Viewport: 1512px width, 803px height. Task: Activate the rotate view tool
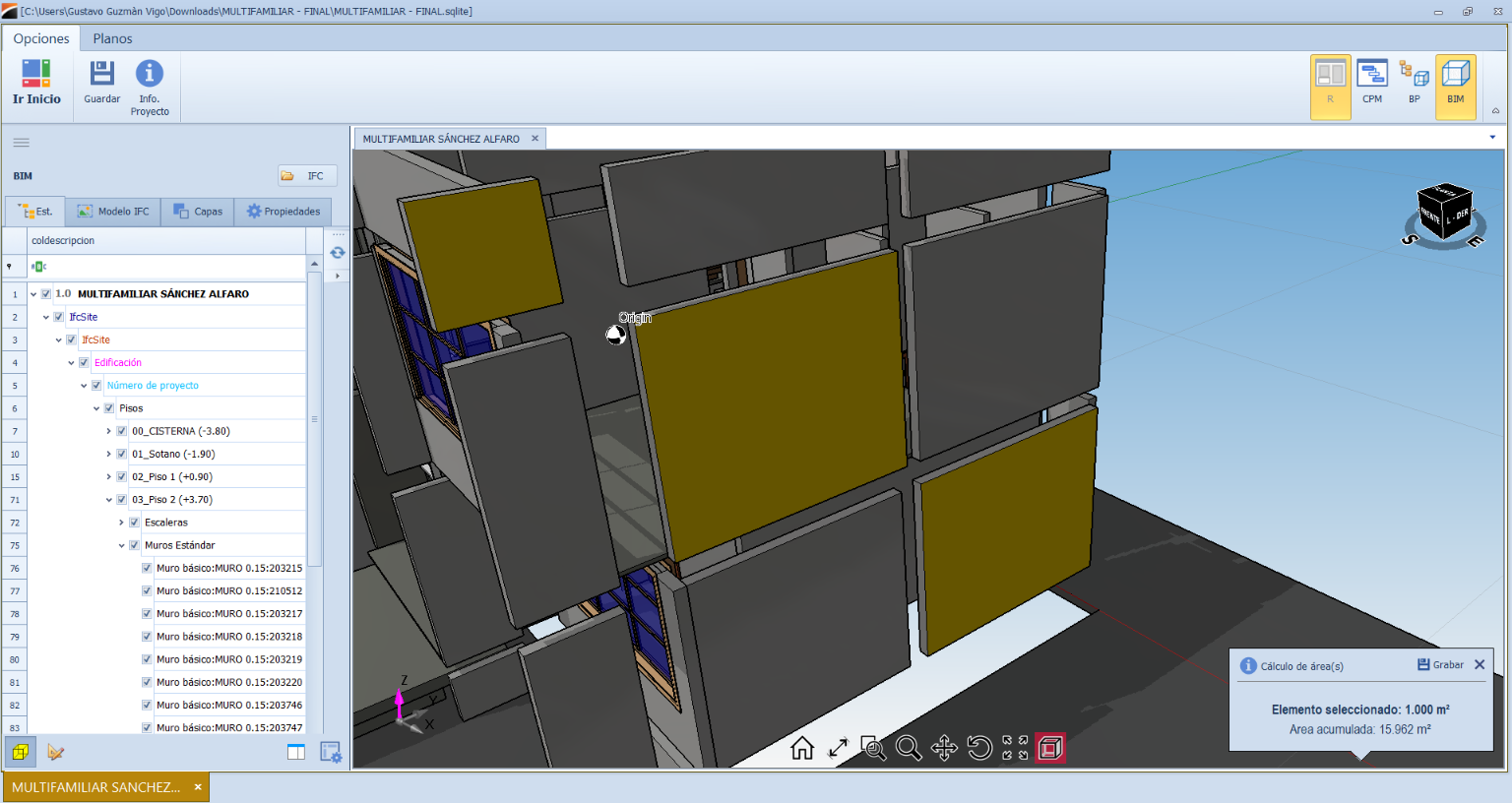click(x=979, y=749)
